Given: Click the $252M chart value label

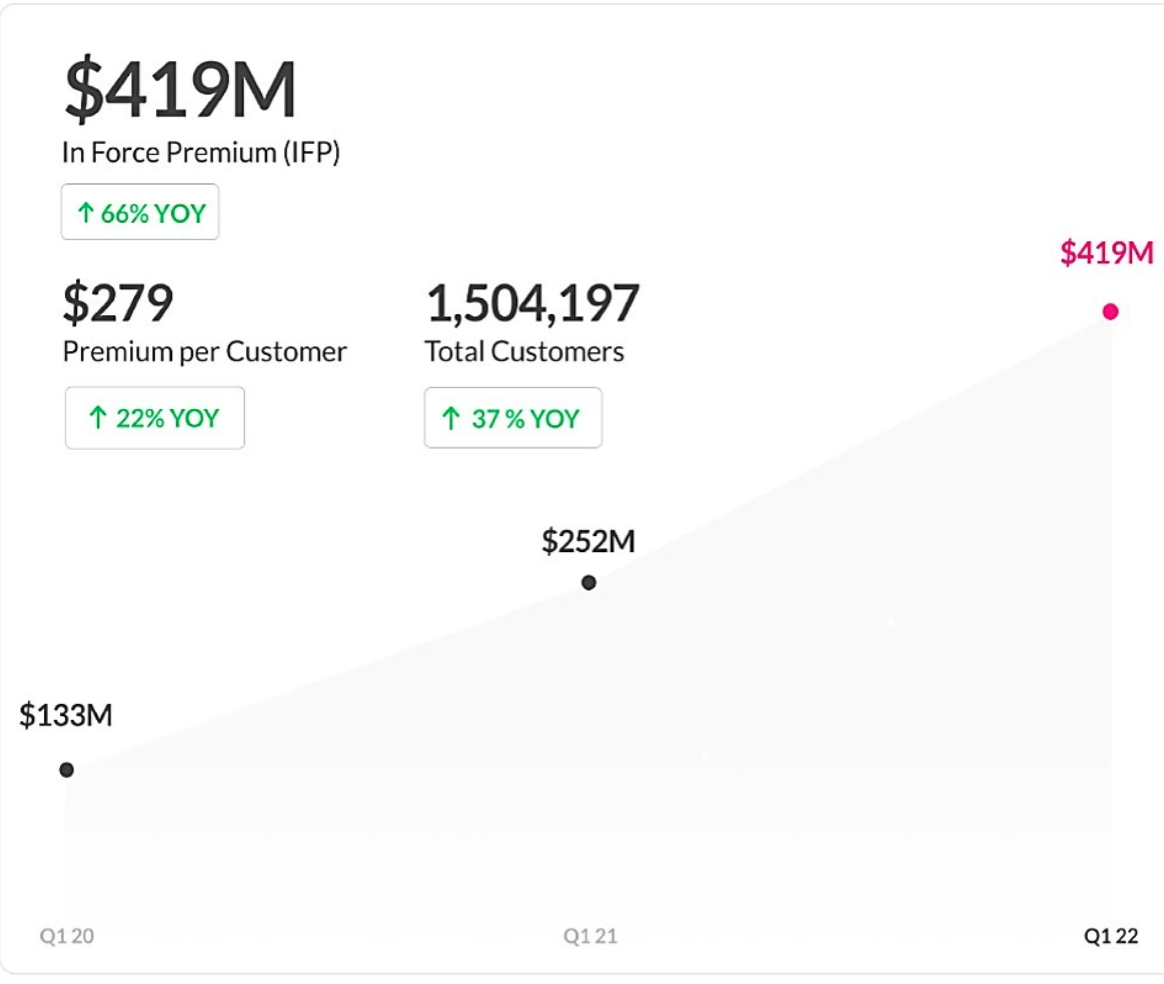Looking at the screenshot, I should [588, 541].
